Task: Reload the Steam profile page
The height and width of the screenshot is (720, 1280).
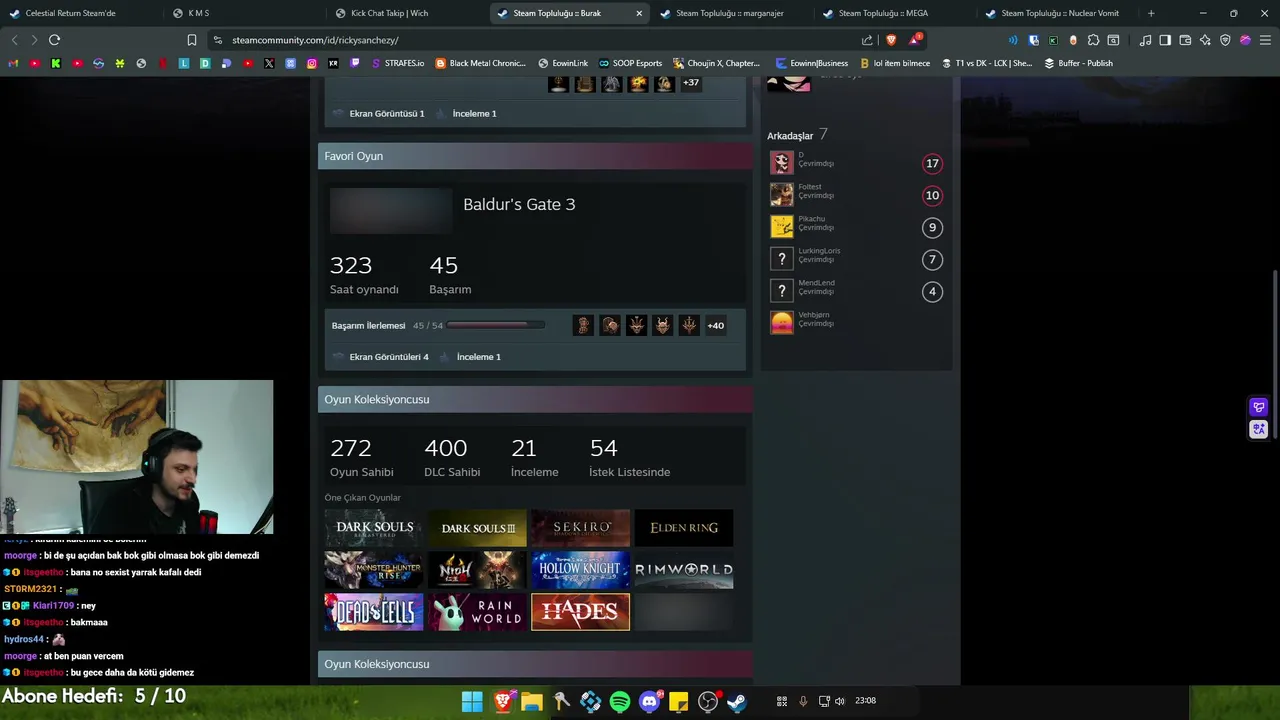Action: click(54, 40)
